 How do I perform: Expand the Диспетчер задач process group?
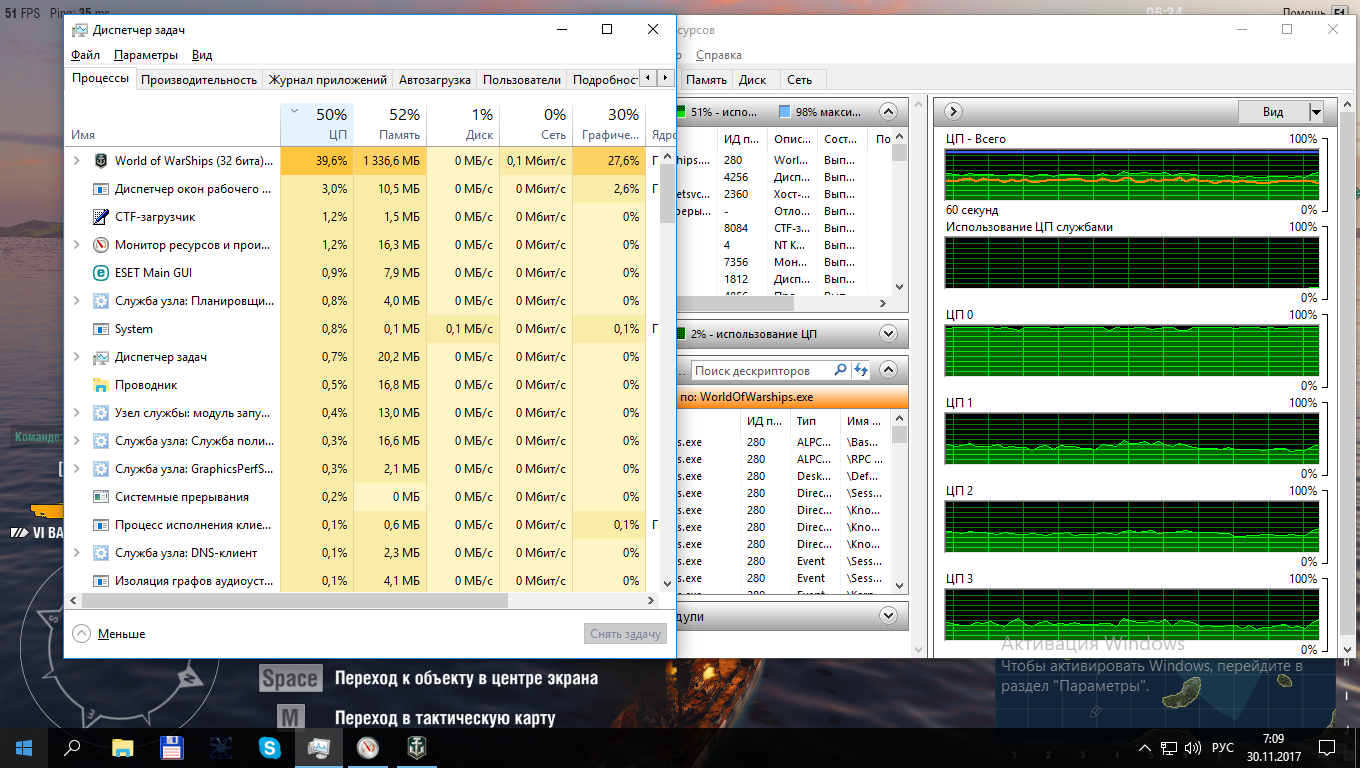[77, 357]
